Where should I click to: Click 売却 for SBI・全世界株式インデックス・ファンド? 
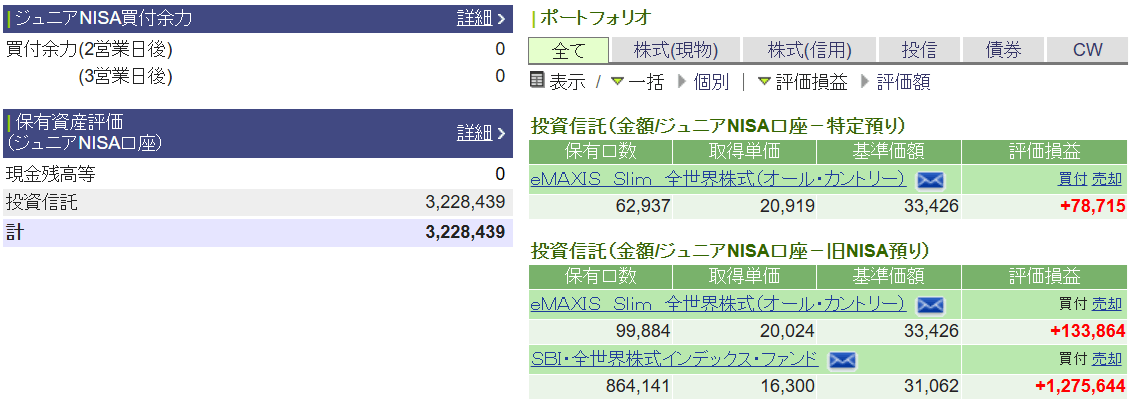[x=1106, y=358]
